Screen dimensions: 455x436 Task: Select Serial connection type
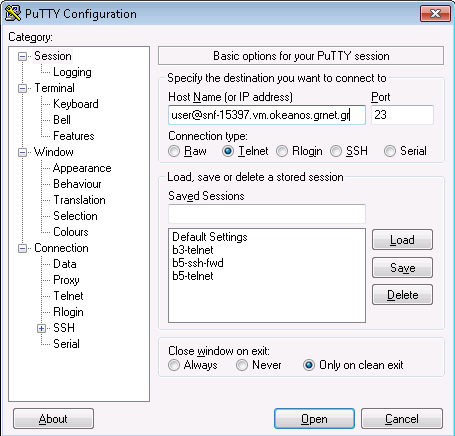click(405, 151)
